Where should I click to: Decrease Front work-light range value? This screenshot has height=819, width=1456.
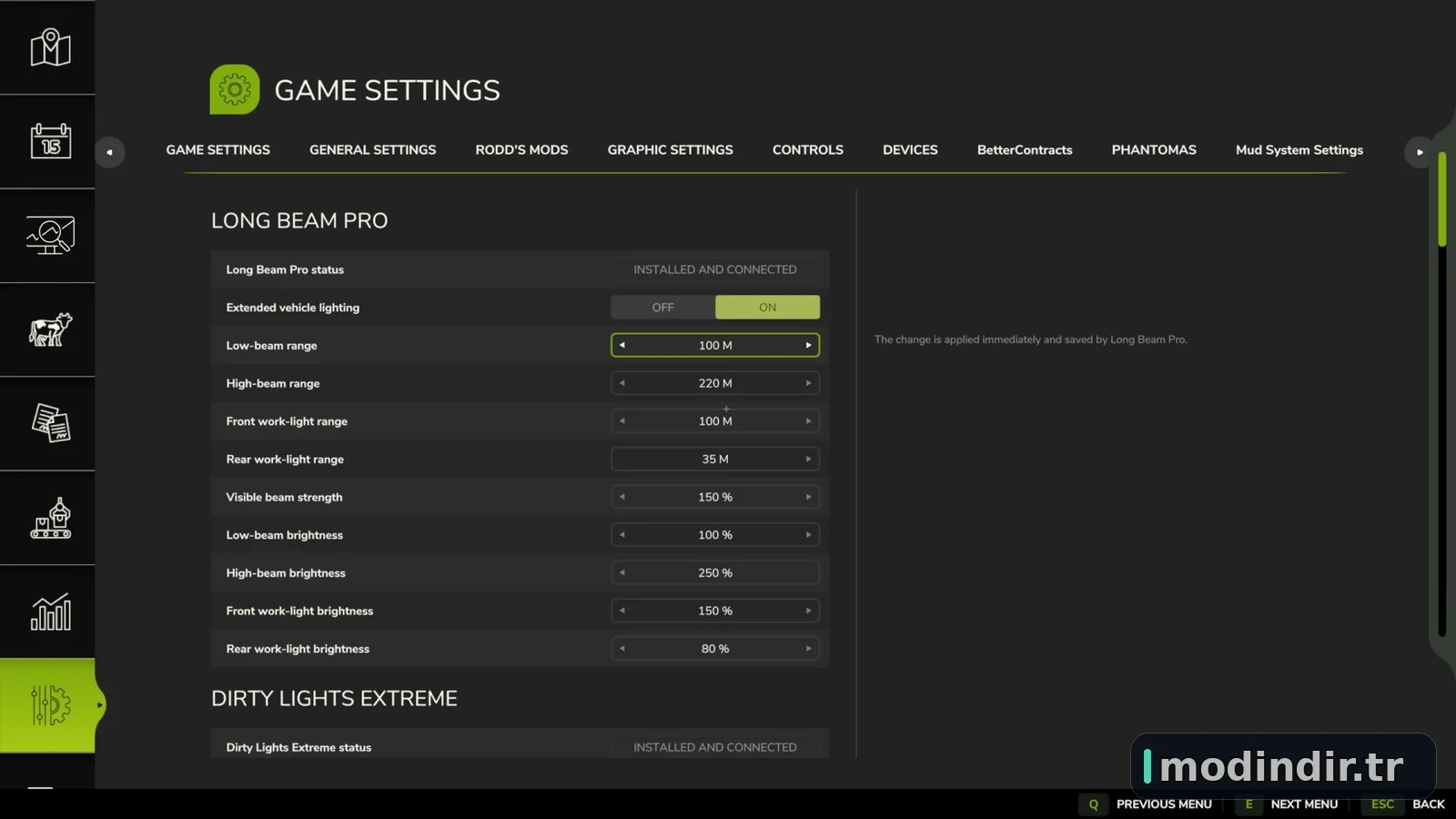pos(622,421)
